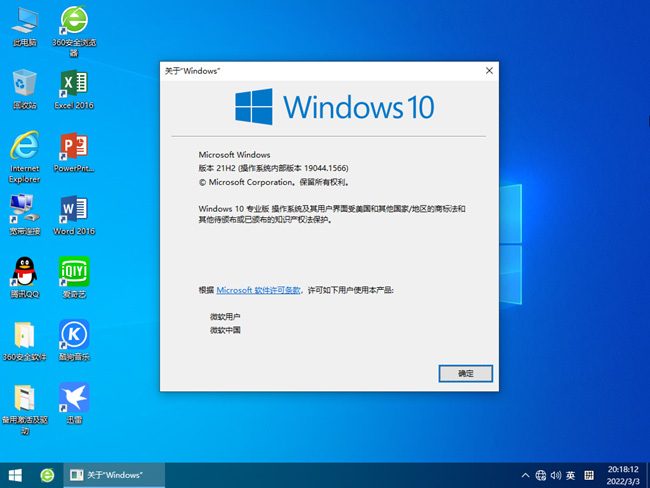Select the 360 security software folder

[x=25, y=341]
